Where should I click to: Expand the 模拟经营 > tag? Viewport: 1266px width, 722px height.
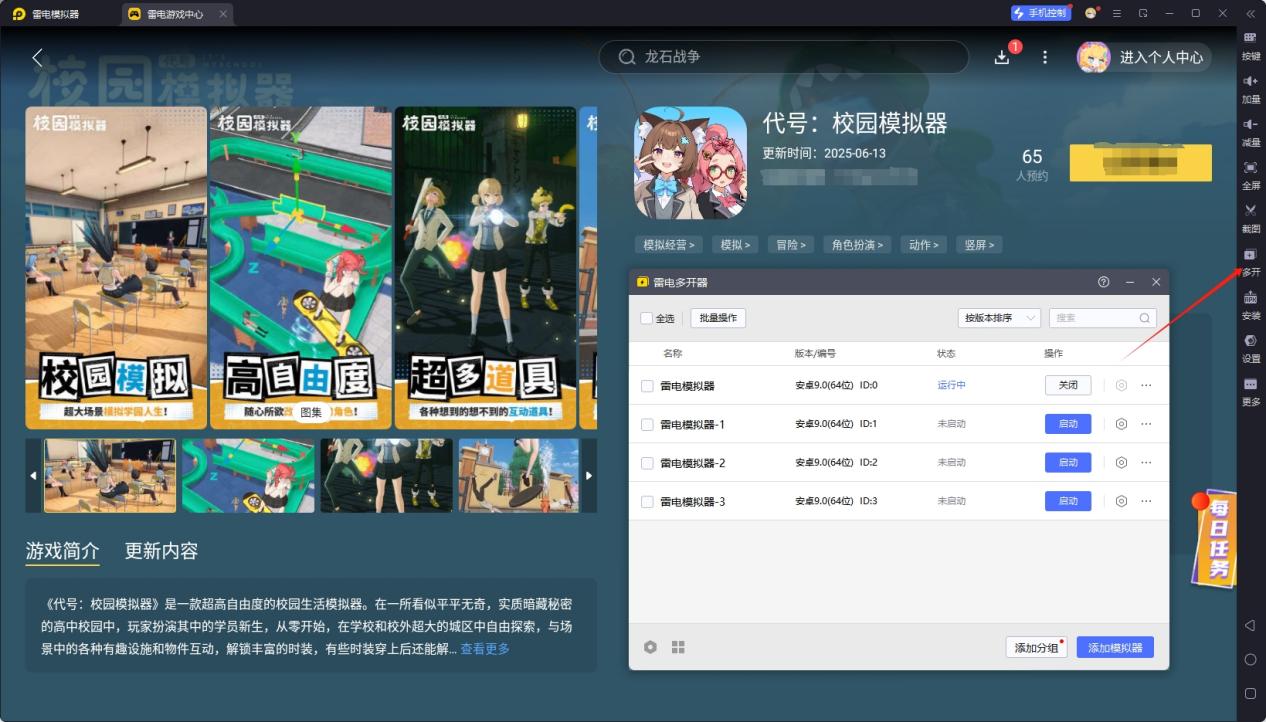pos(669,245)
